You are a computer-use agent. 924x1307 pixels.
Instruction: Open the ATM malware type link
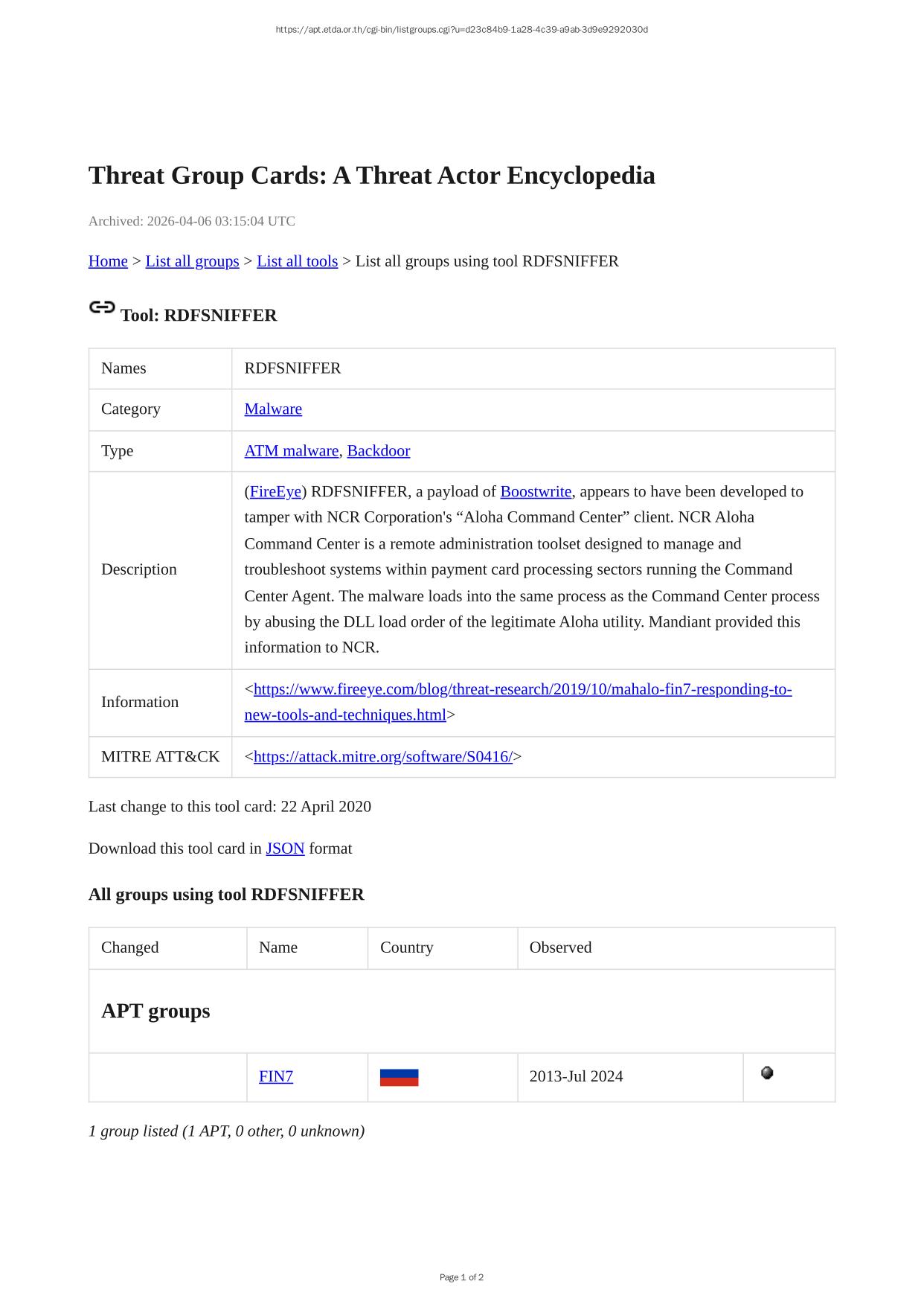point(291,451)
